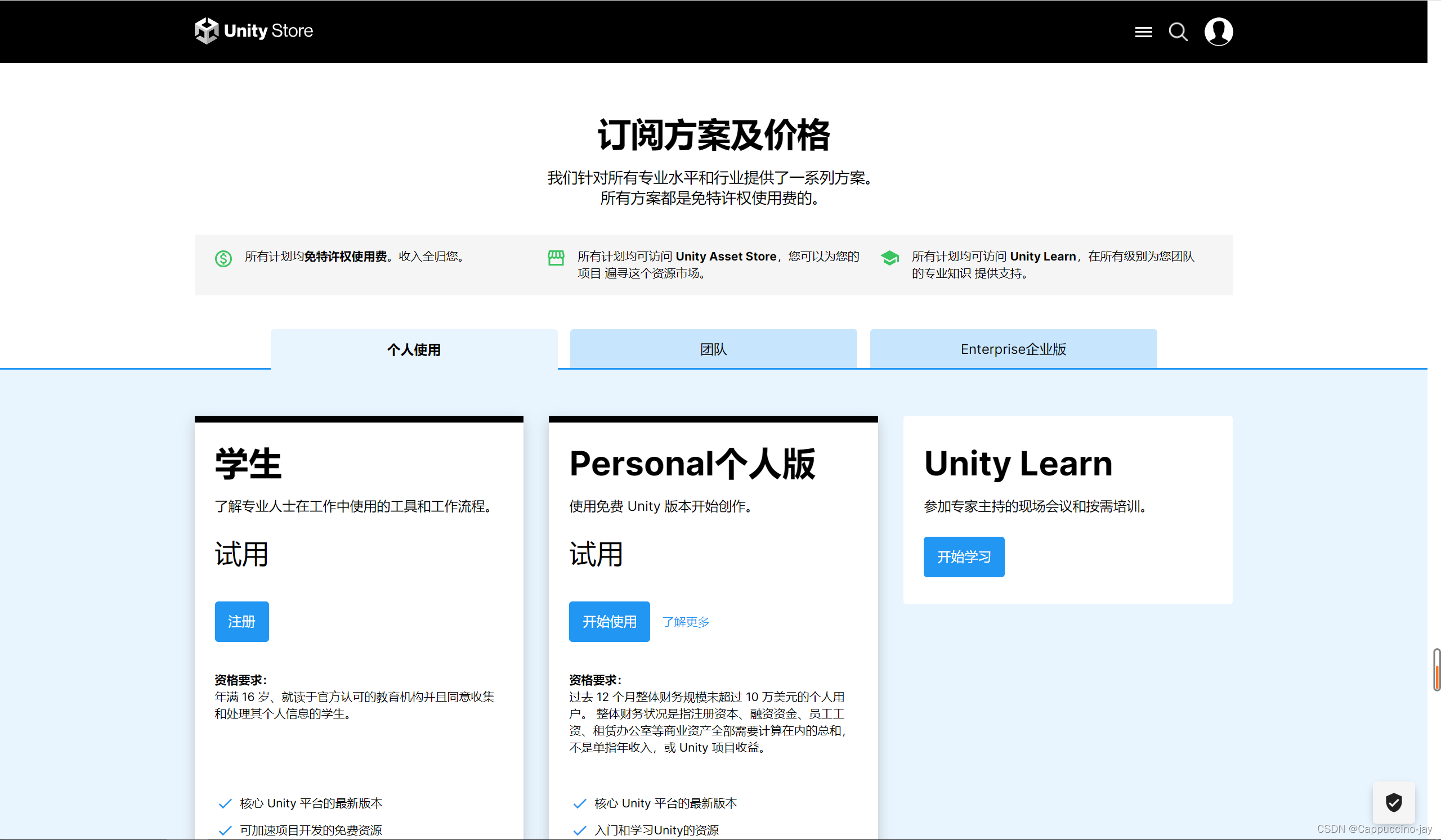Click the page scrollbar thumb
The image size is (1441, 840).
(1436, 670)
